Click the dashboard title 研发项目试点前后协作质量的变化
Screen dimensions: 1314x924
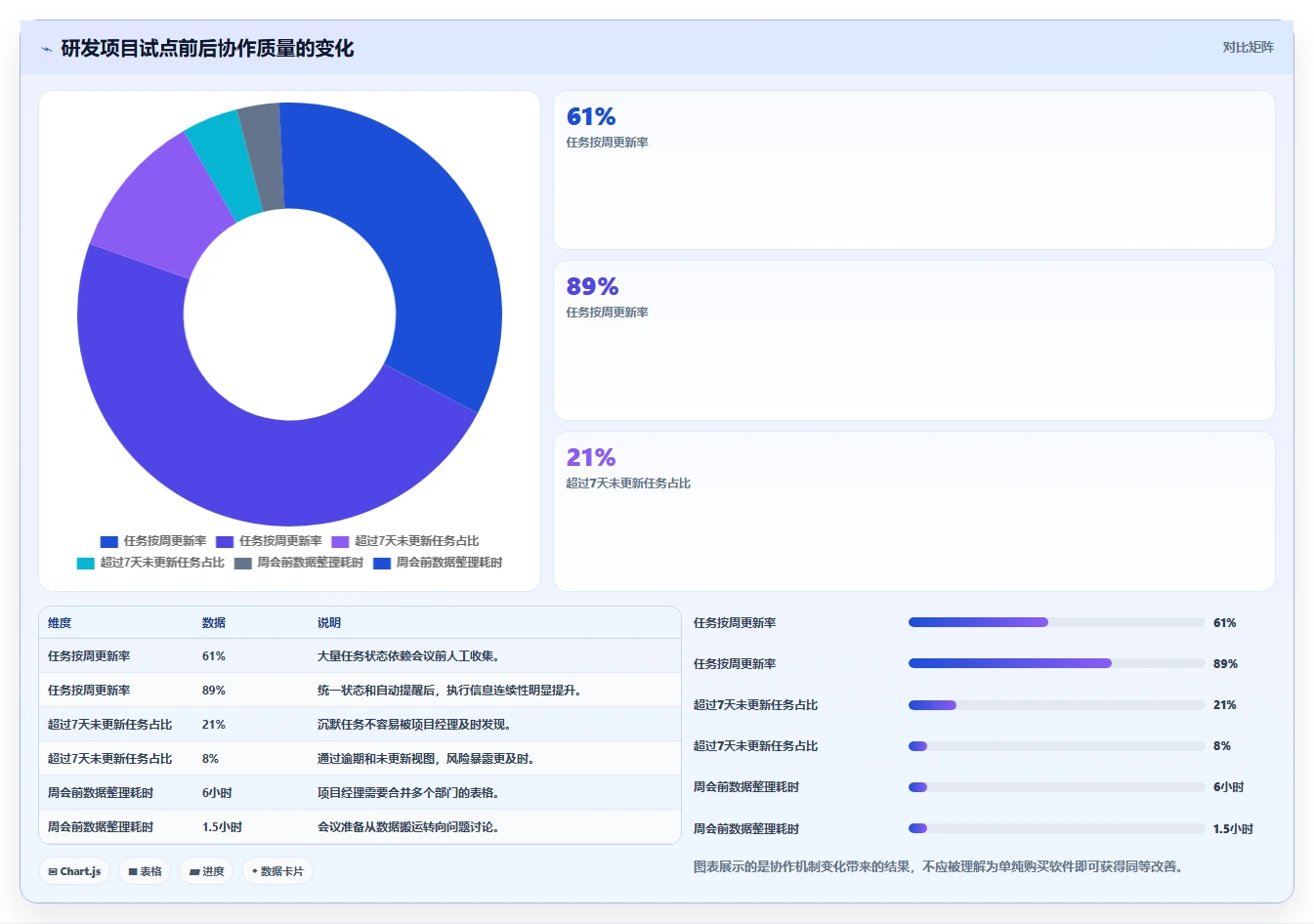point(207,49)
